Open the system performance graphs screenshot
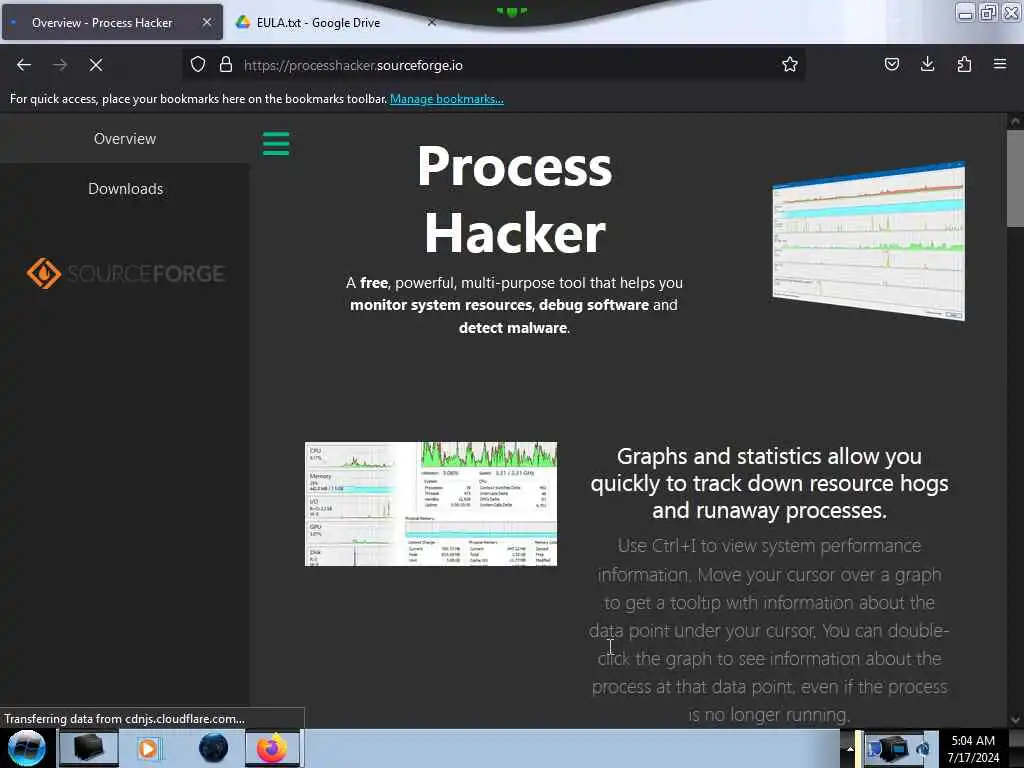1024x768 pixels. [431, 504]
